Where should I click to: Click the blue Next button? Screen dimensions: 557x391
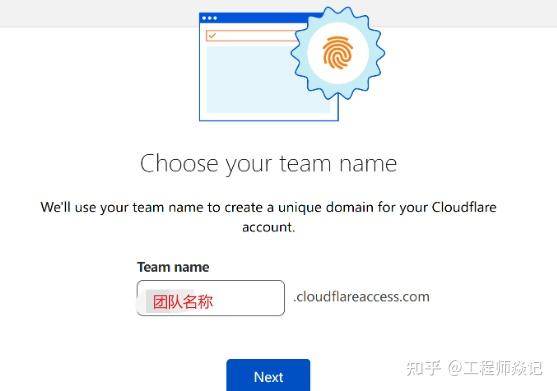point(268,375)
